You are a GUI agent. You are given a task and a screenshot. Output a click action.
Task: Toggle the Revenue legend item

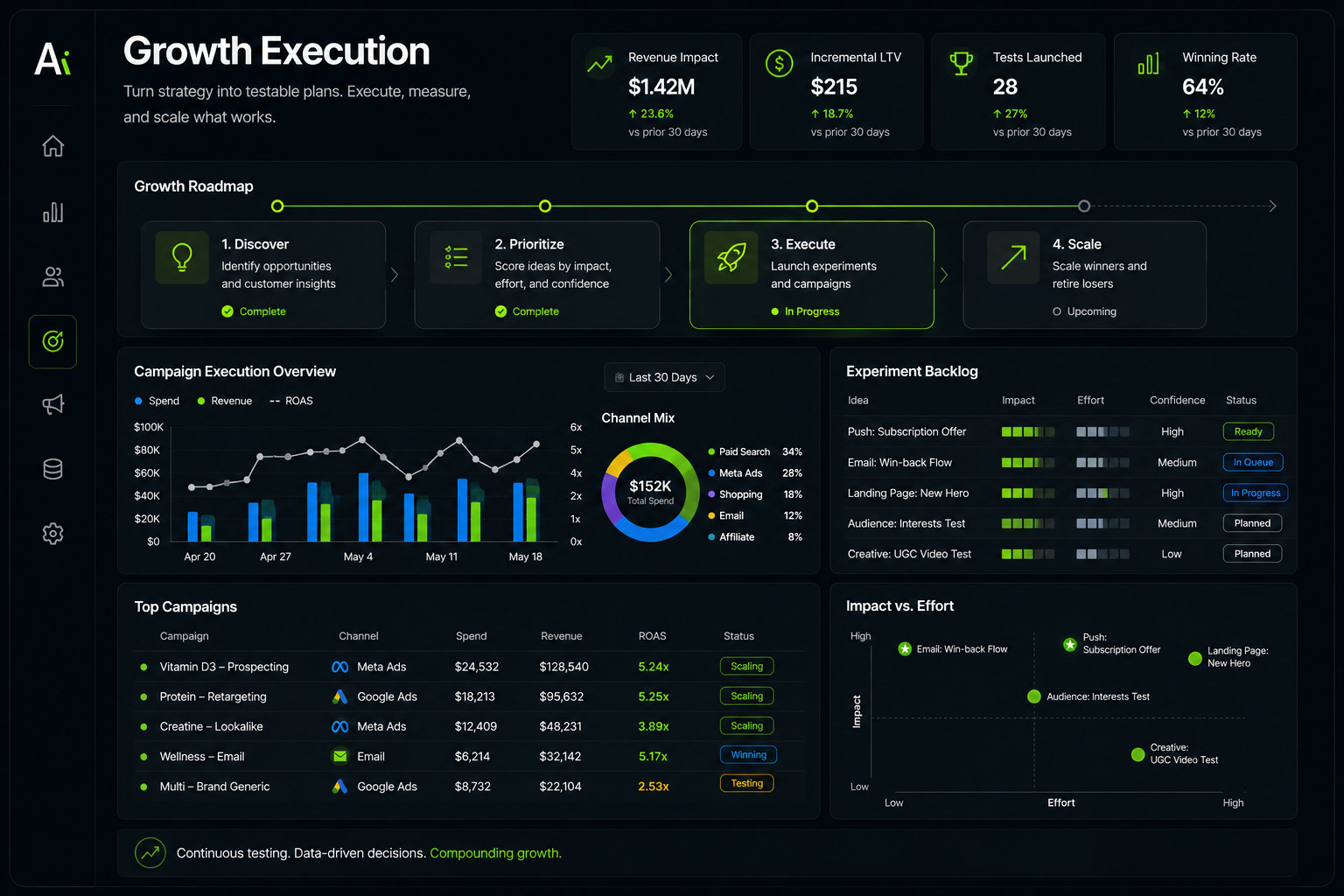[x=225, y=401]
